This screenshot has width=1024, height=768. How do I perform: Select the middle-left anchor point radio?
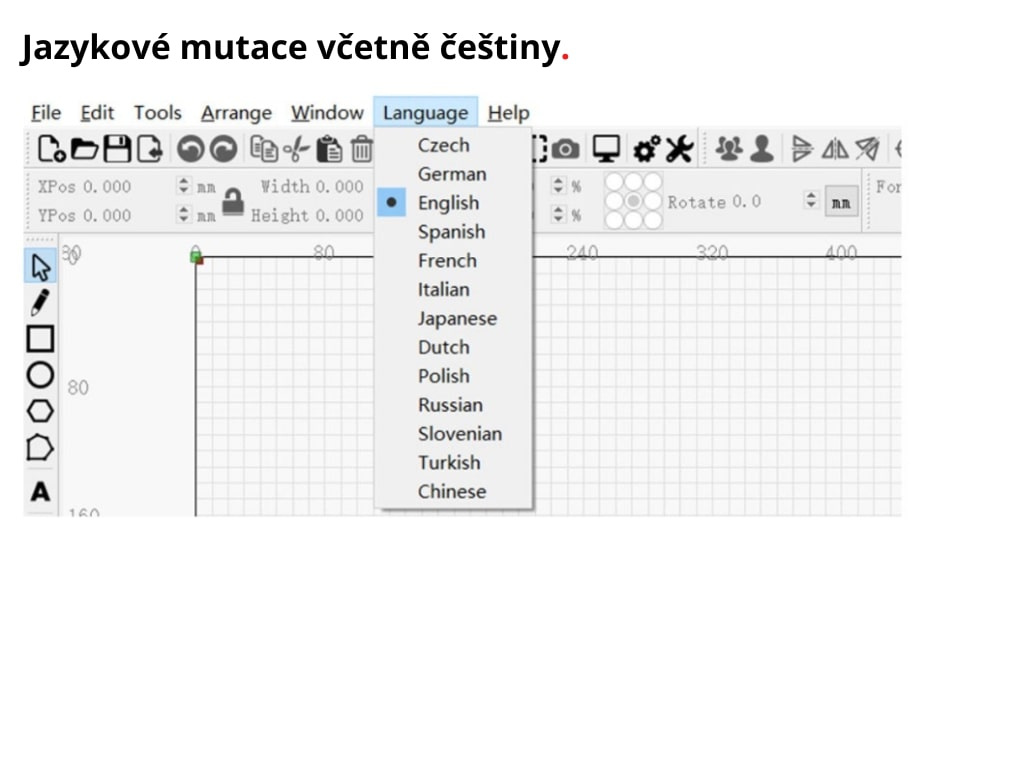(x=614, y=201)
